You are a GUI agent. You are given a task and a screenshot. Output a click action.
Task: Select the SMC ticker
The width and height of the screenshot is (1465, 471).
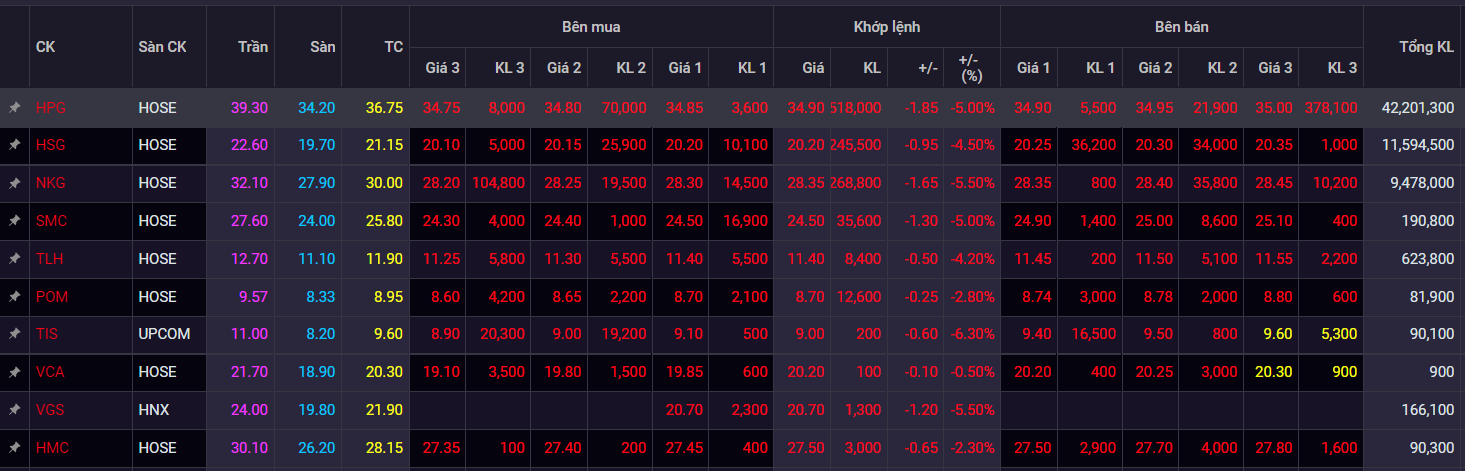pos(51,221)
